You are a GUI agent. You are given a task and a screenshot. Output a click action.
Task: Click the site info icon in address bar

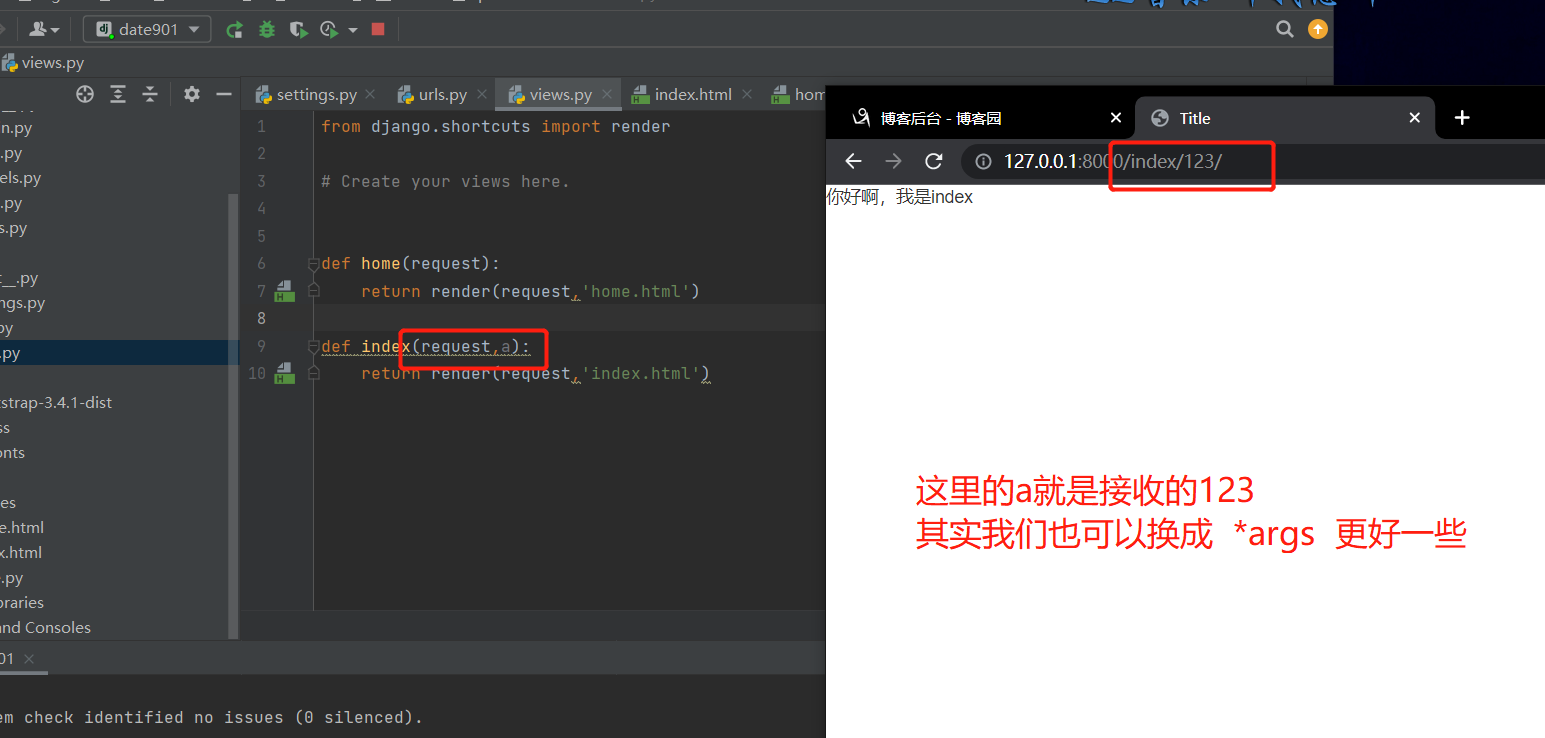click(x=983, y=161)
